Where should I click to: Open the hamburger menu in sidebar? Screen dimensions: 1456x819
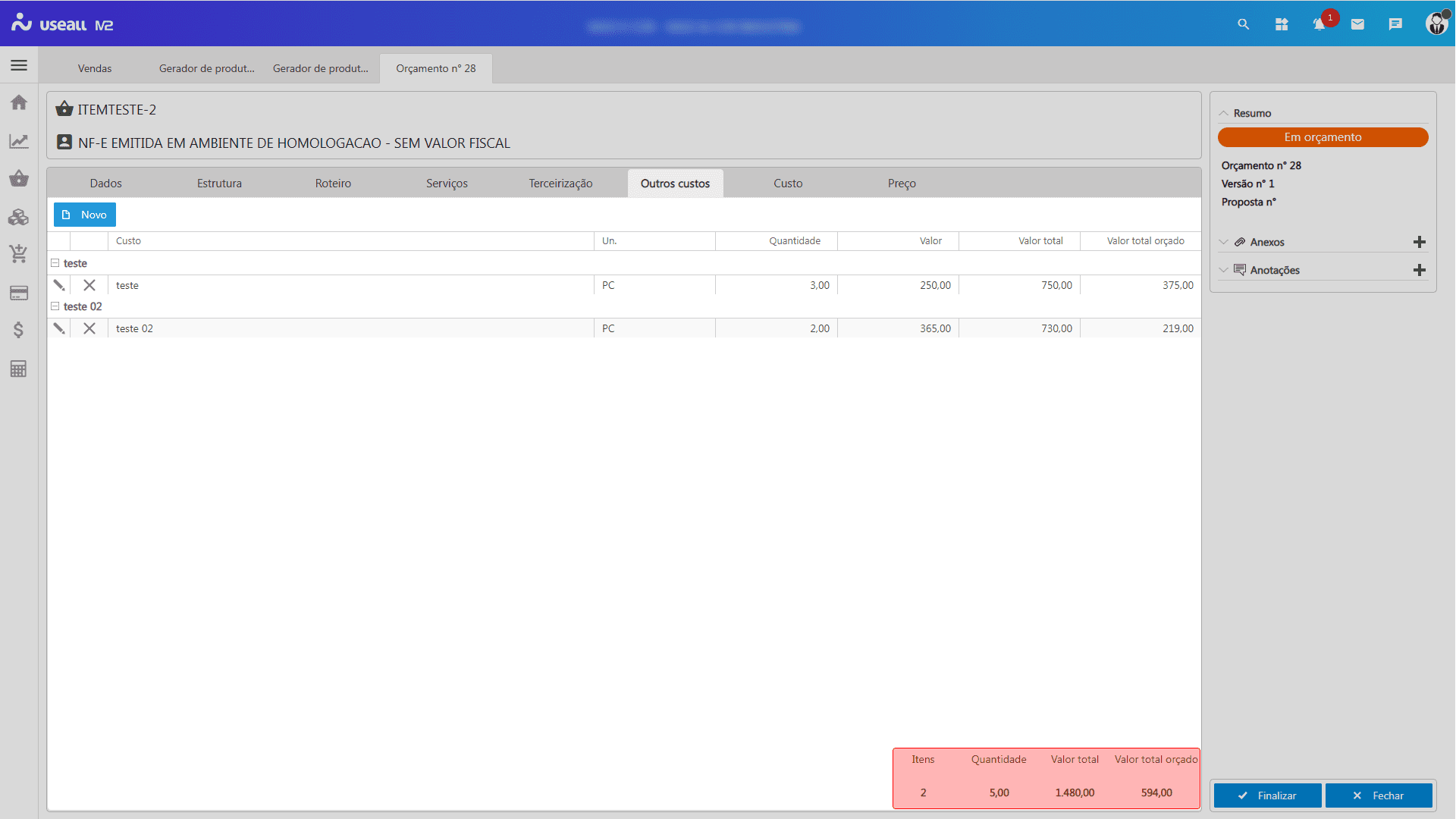tap(19, 65)
